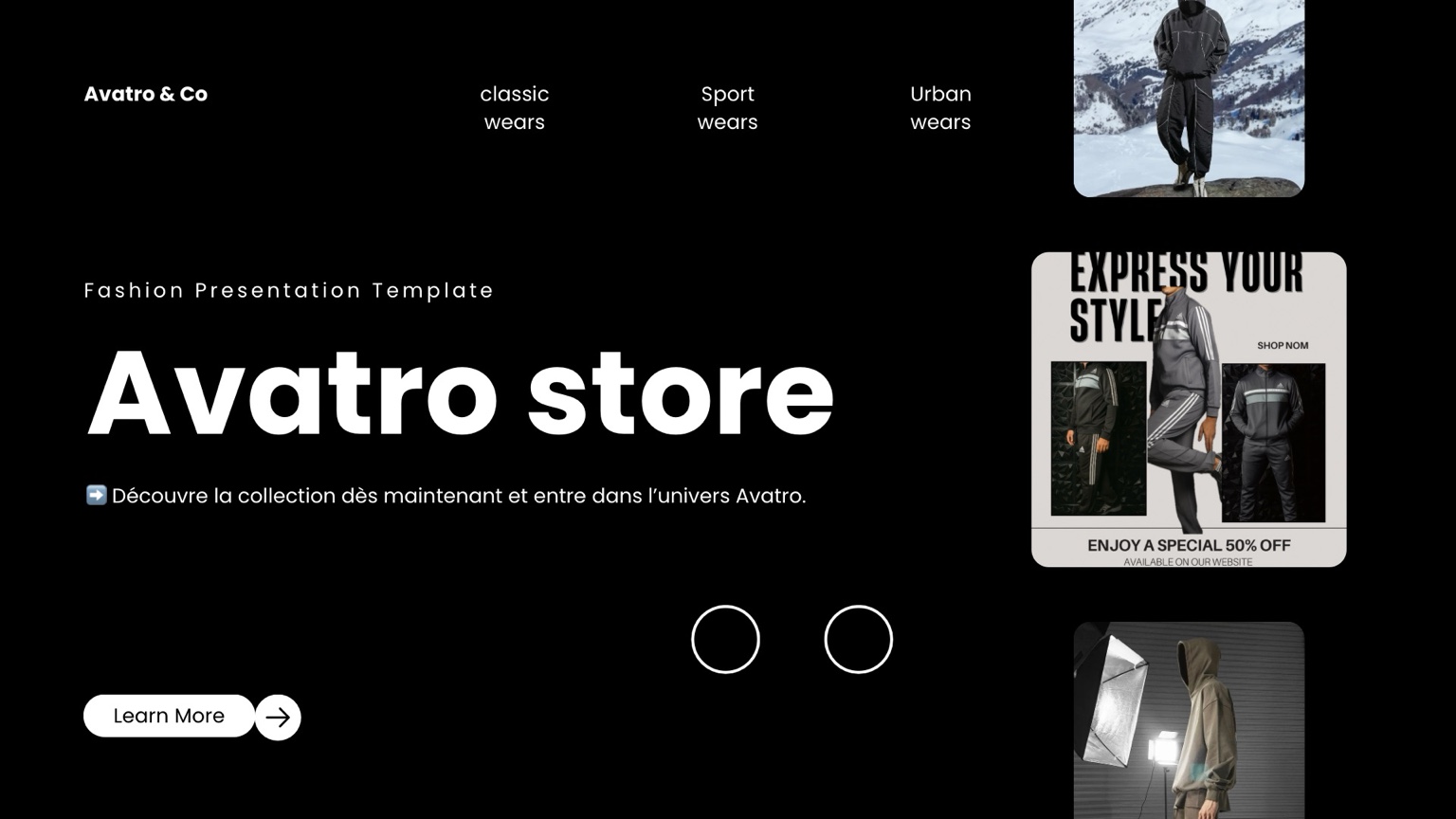This screenshot has height=819, width=1456.
Task: Go to the Sport wears section
Action: [x=727, y=108]
